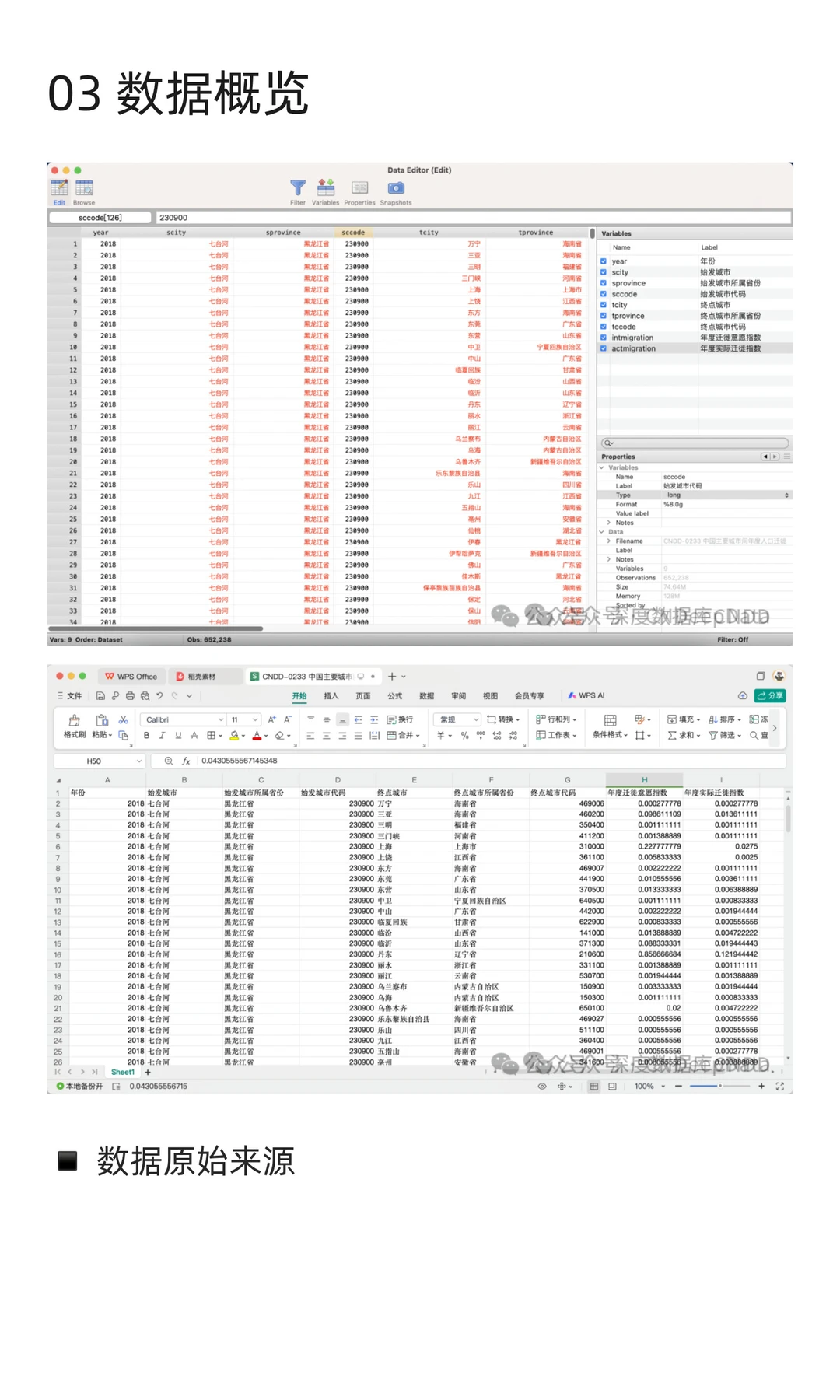Click the 求和 sum button
This screenshot has width=840, height=1400.
tap(684, 735)
